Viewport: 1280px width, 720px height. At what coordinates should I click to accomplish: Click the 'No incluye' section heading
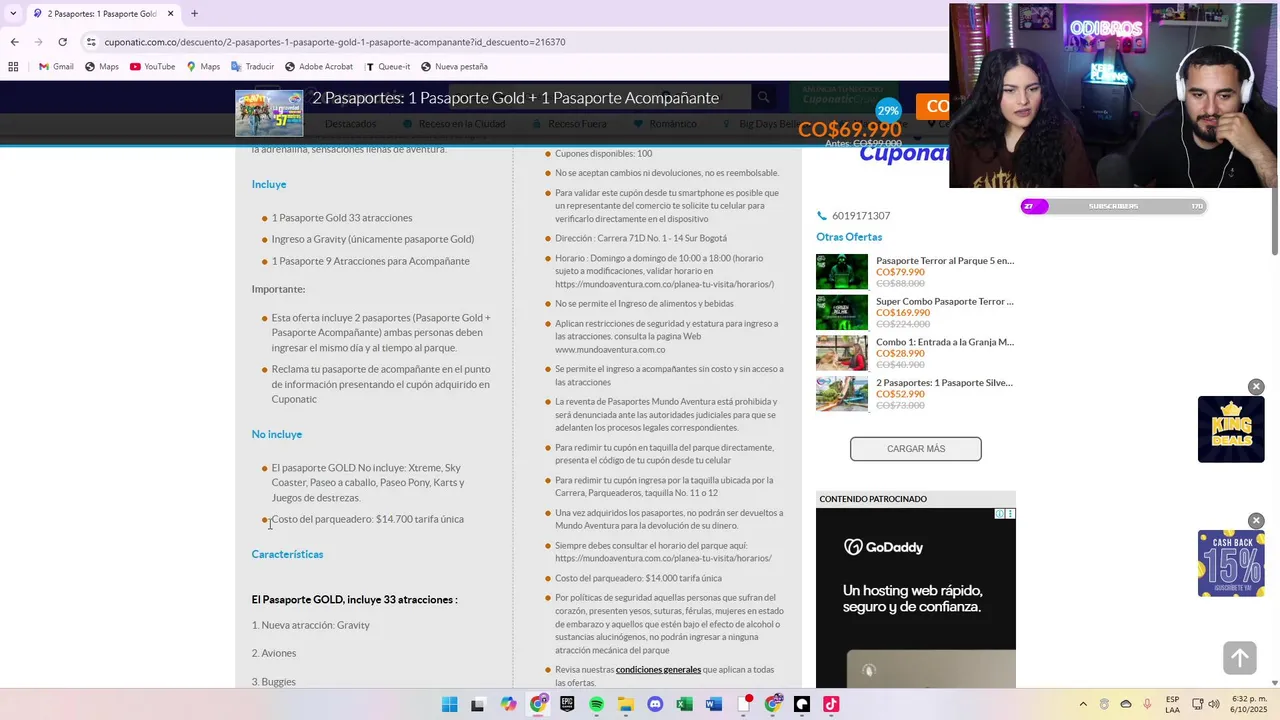(277, 435)
